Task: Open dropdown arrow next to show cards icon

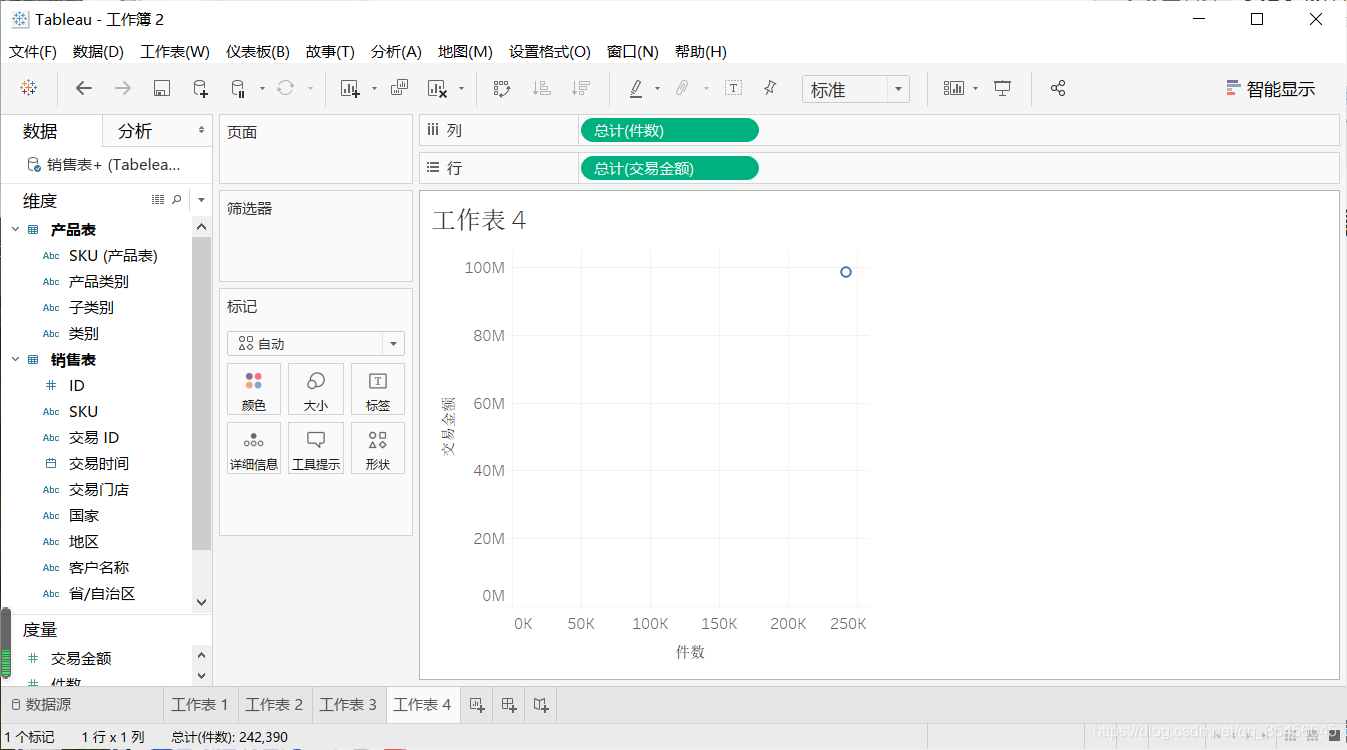Action: (x=975, y=88)
